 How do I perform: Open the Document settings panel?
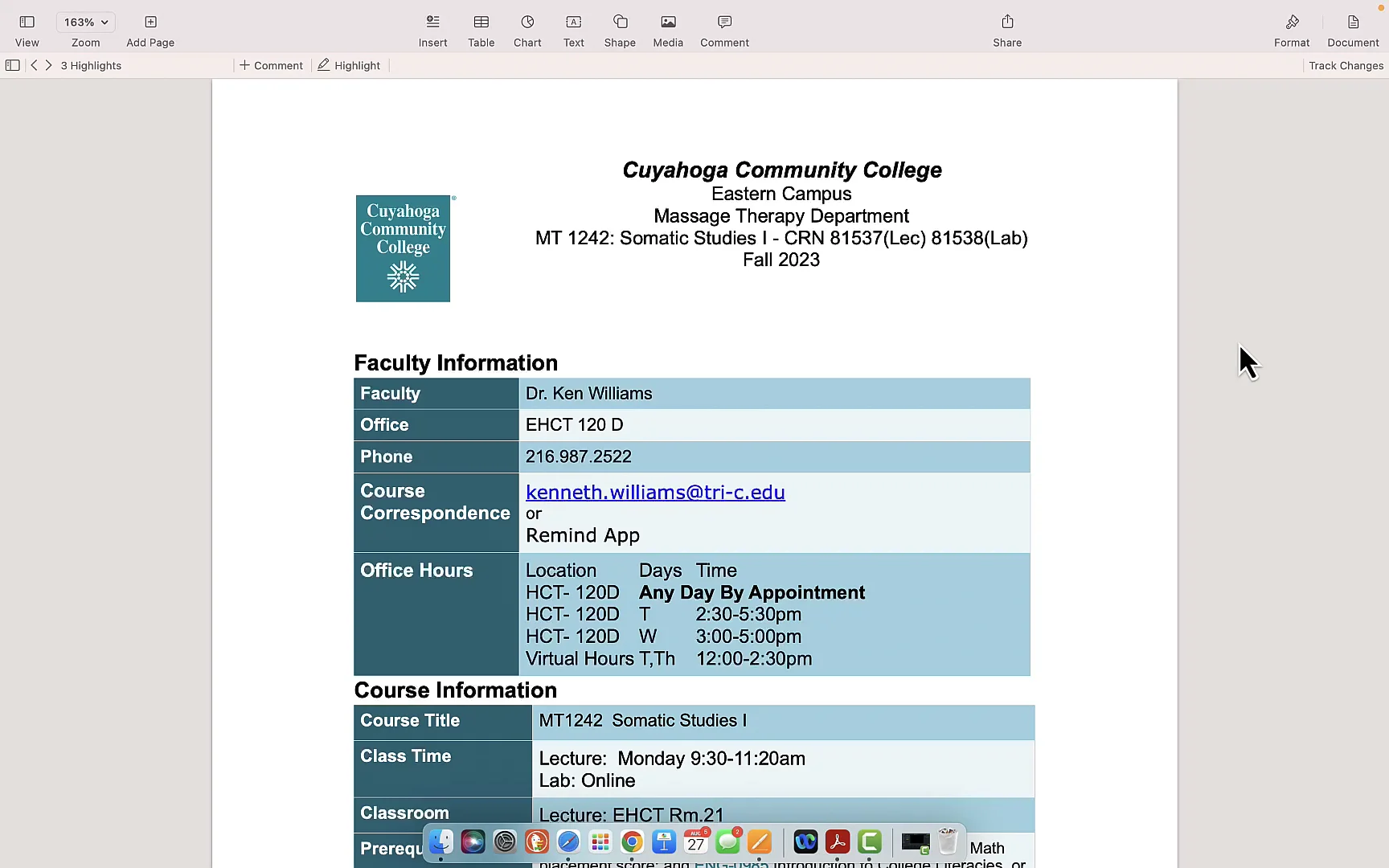pyautogui.click(x=1352, y=29)
